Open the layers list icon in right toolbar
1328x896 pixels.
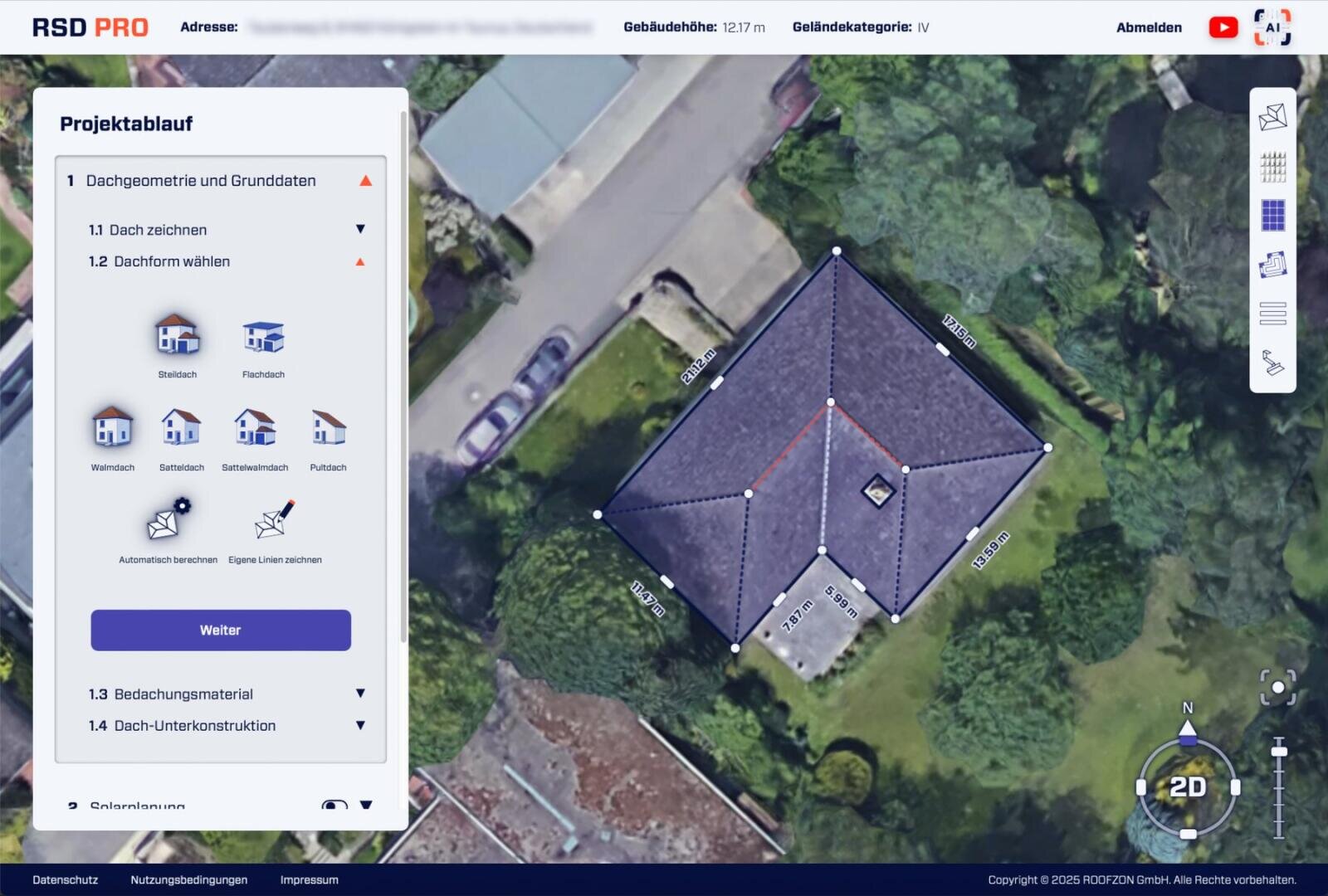(1272, 313)
